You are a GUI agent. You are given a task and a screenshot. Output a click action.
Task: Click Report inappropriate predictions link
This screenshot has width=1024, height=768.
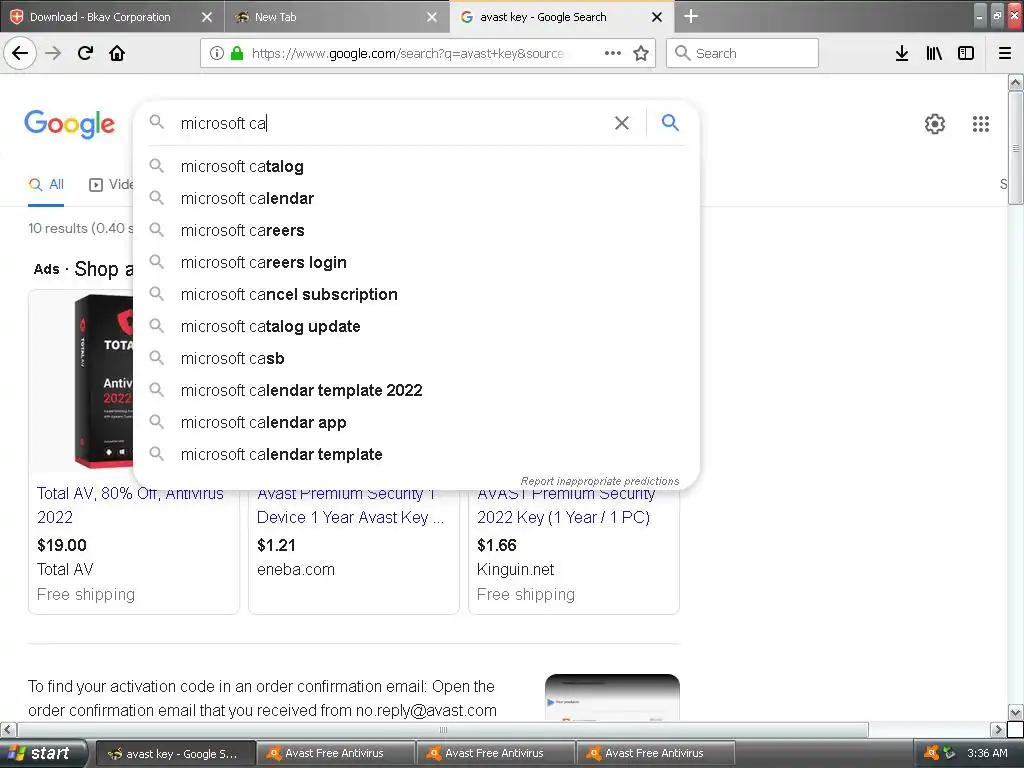600,481
